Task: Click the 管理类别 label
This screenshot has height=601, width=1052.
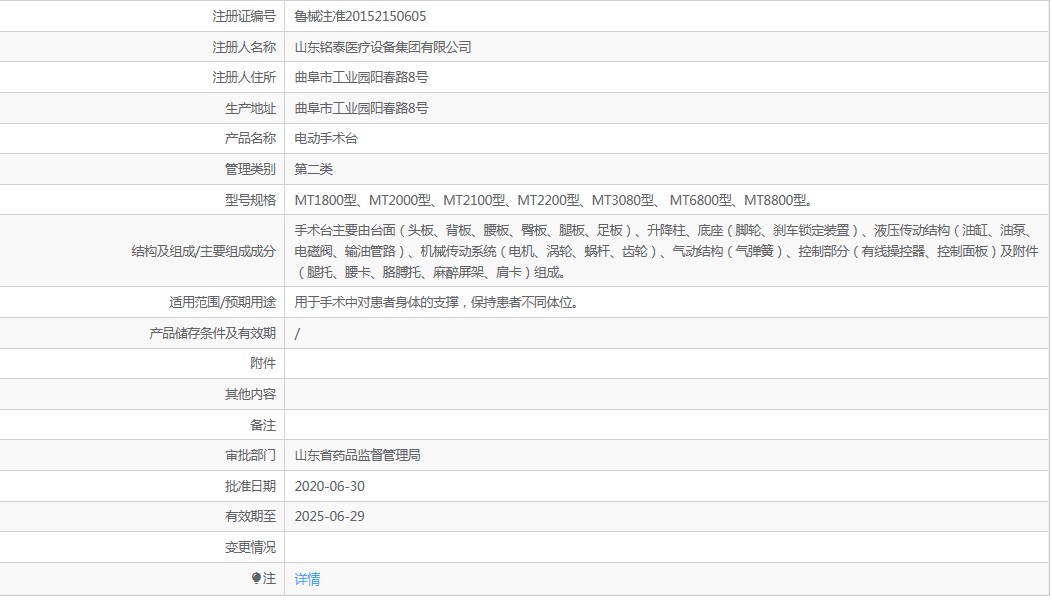Action: 251,170
